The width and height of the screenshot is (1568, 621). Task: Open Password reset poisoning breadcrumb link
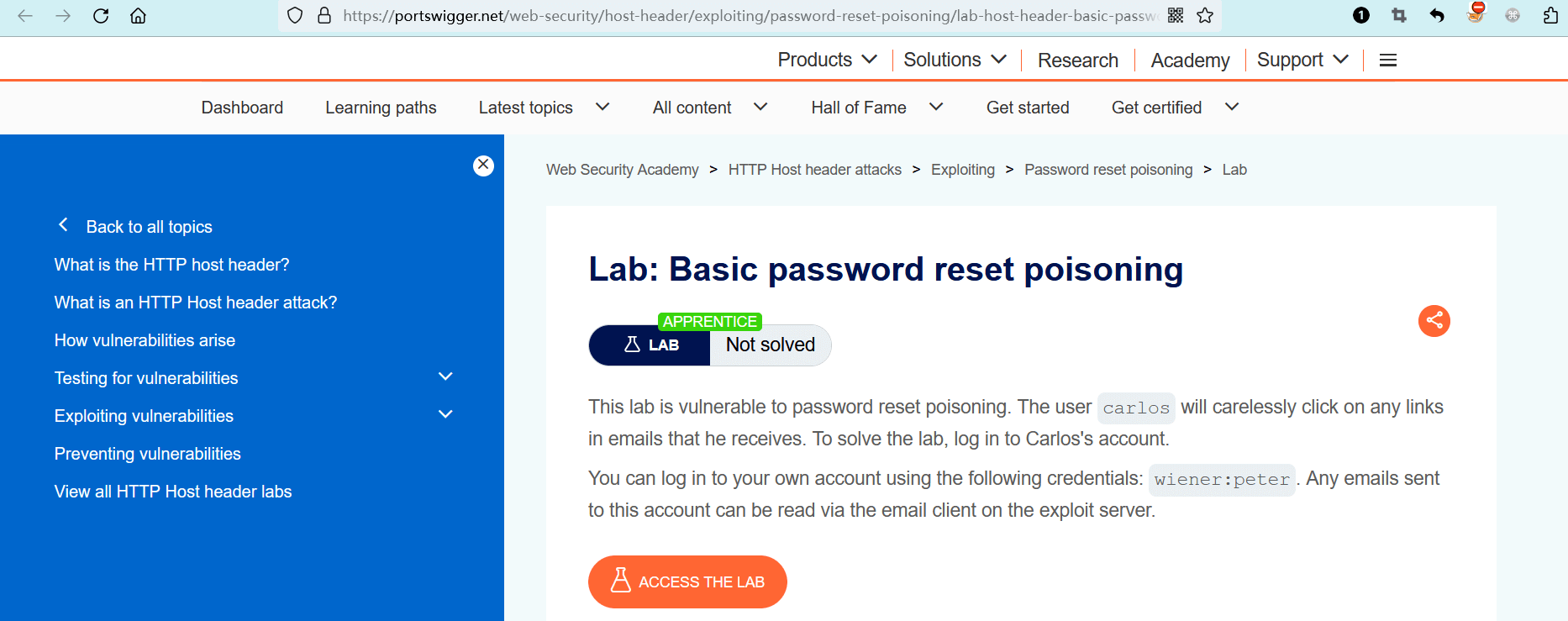[1108, 170]
